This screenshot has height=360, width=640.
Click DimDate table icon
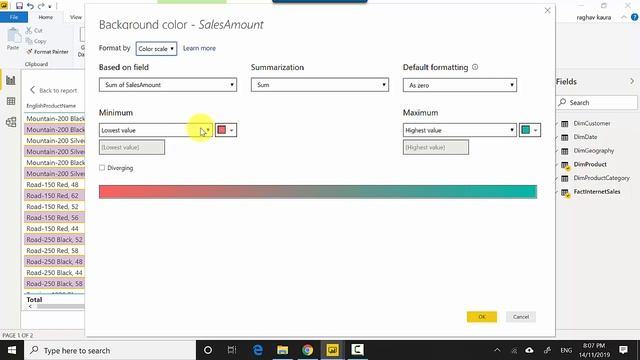click(564, 137)
